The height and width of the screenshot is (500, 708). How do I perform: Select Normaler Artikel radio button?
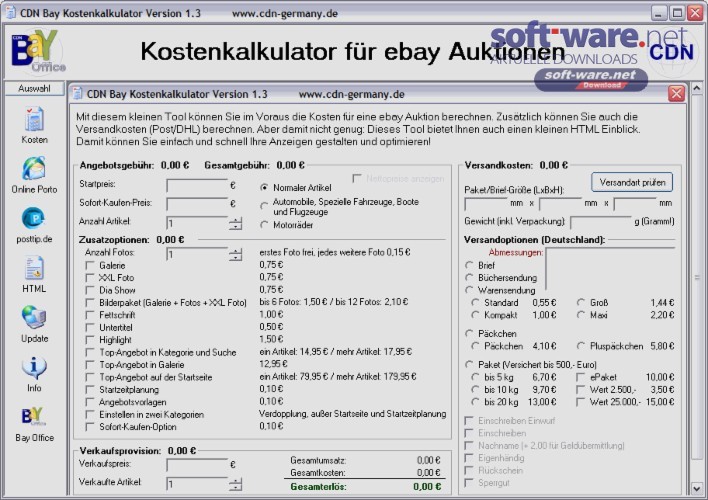coord(264,187)
